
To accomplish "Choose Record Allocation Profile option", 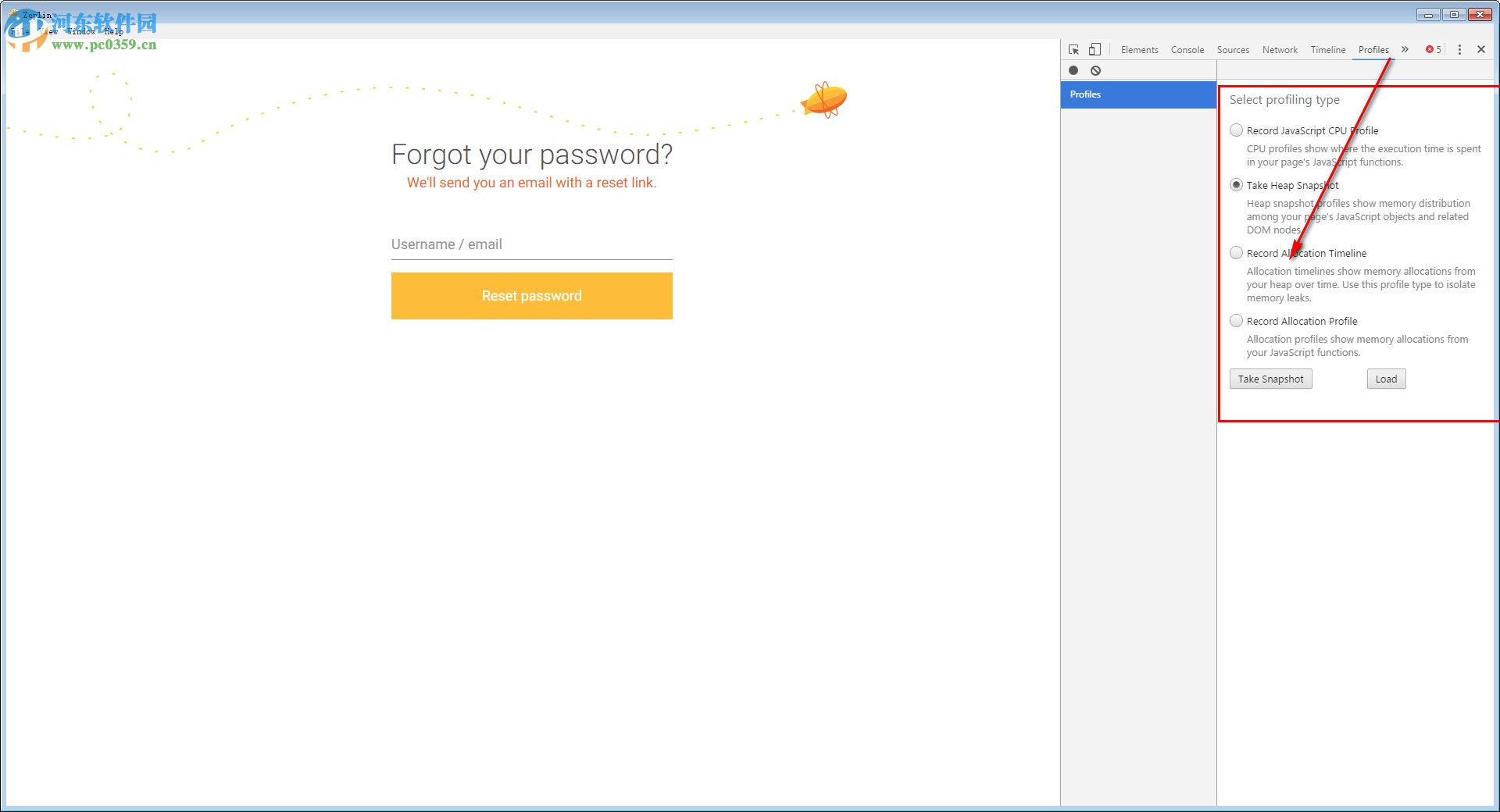I will (1236, 321).
